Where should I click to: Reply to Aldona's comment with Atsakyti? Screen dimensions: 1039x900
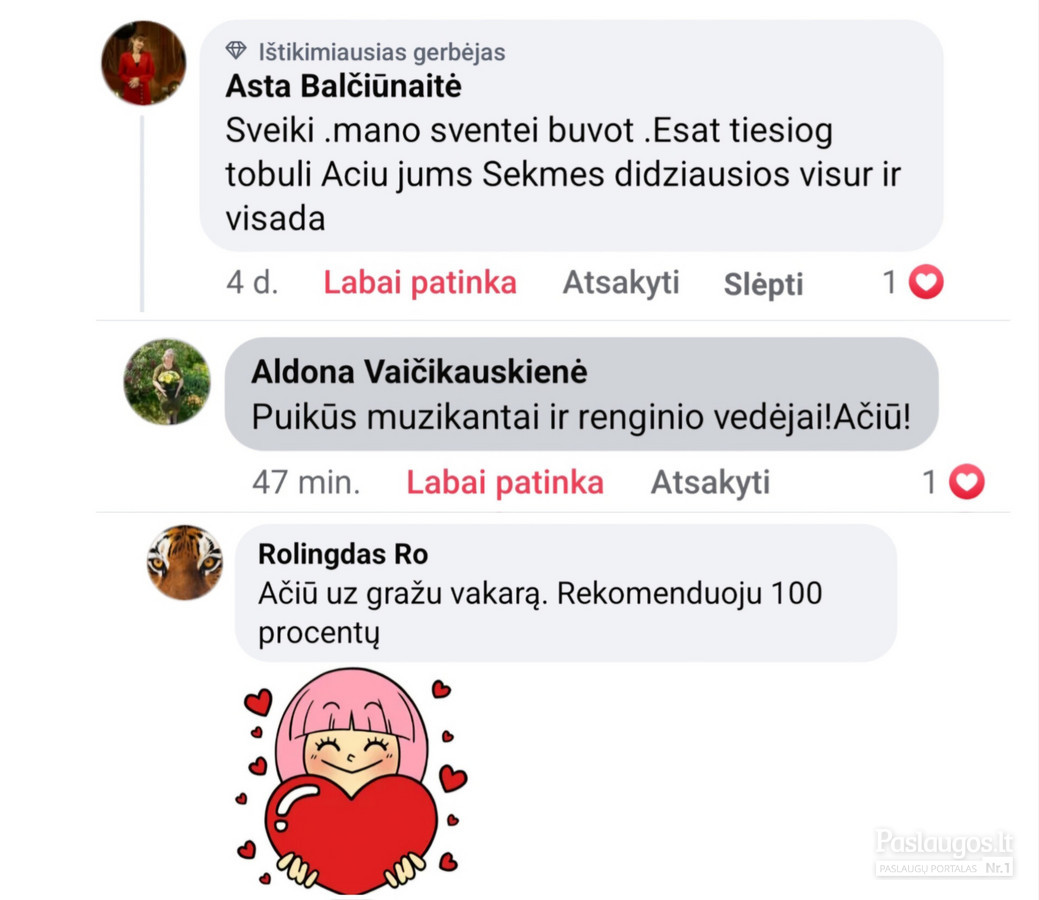pos(710,482)
